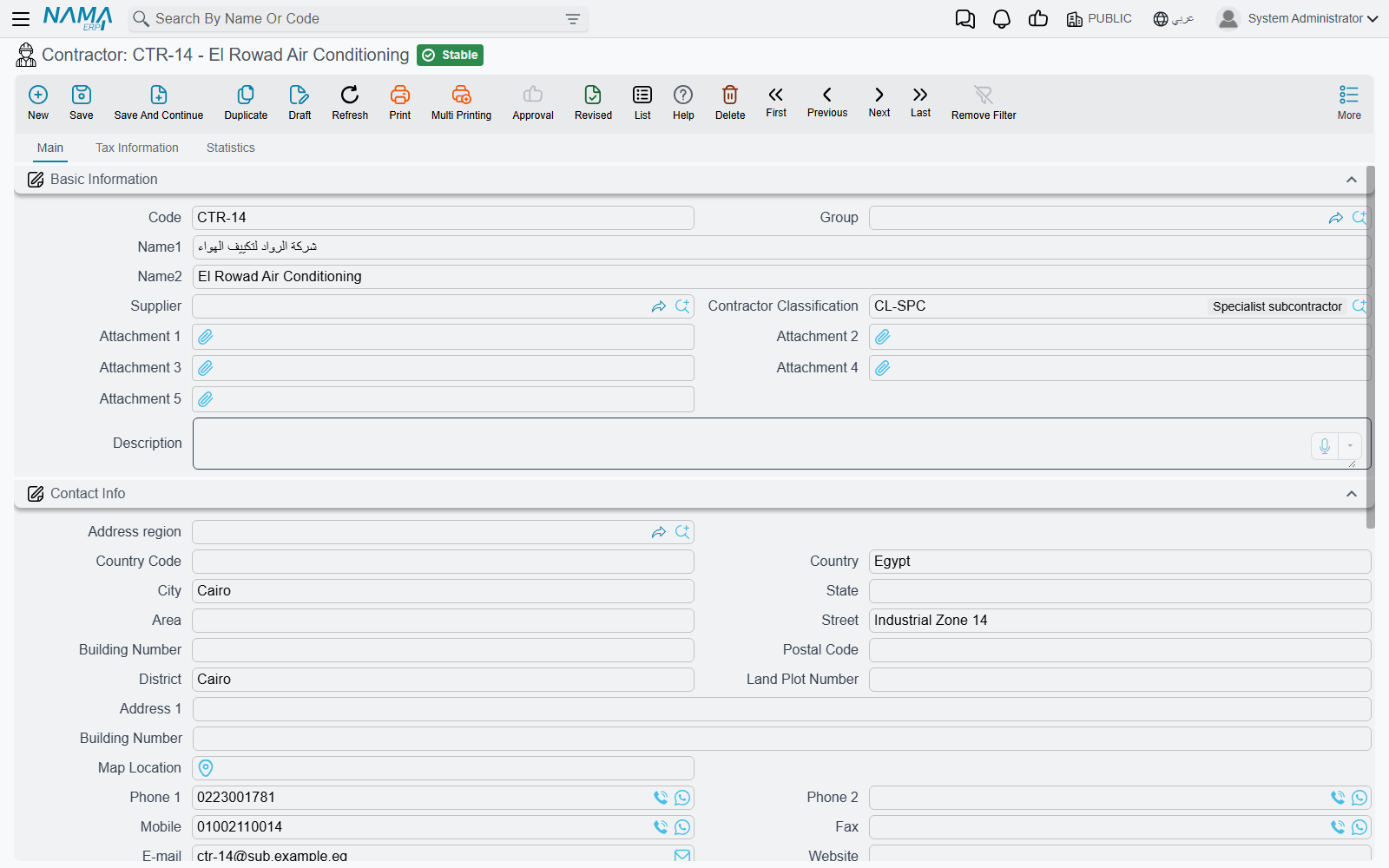The image size is (1389, 868).
Task: Go to Next record
Action: pos(879,102)
